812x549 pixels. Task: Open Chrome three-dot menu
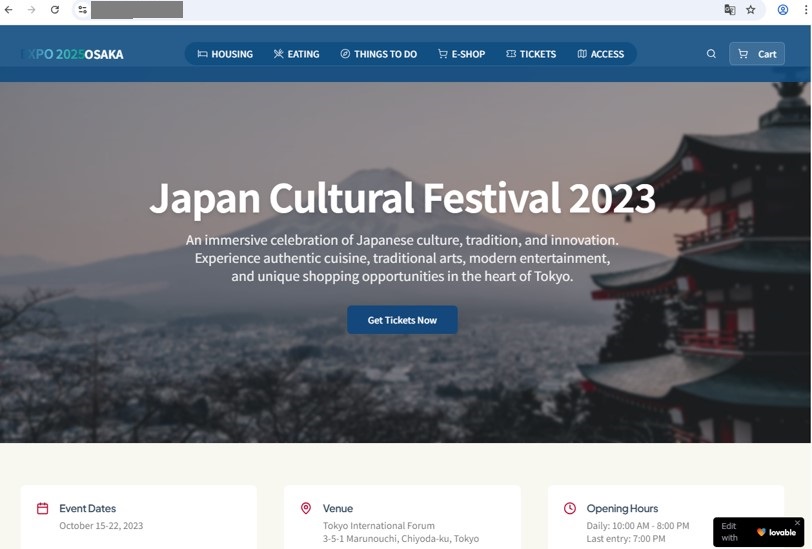(804, 10)
